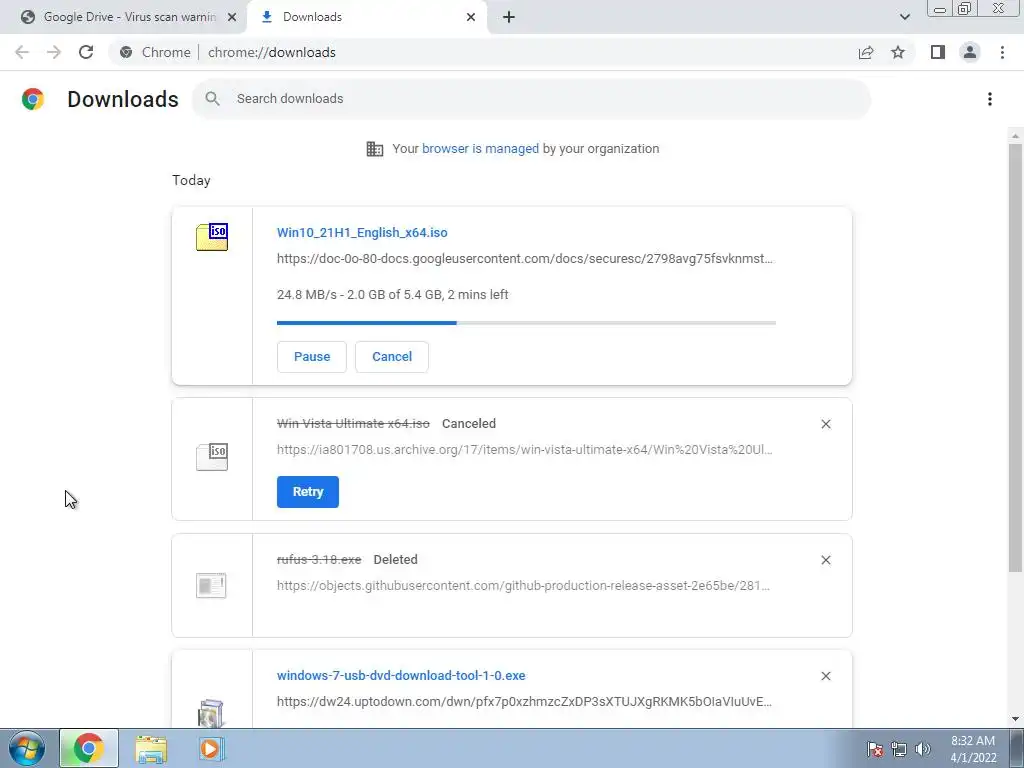Click the download speed and size status line

click(392, 295)
